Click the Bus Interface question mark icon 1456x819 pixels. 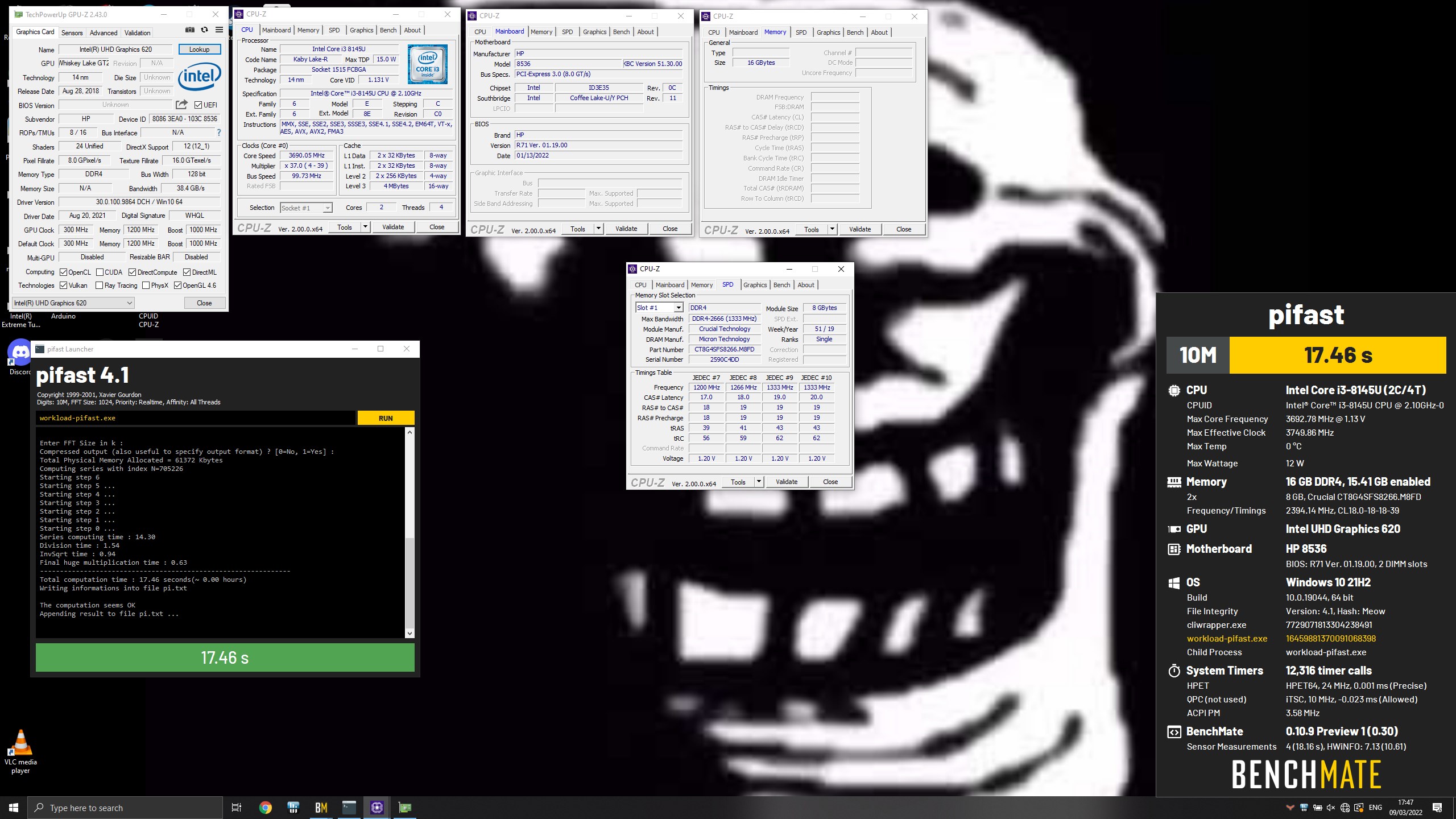coord(219,133)
